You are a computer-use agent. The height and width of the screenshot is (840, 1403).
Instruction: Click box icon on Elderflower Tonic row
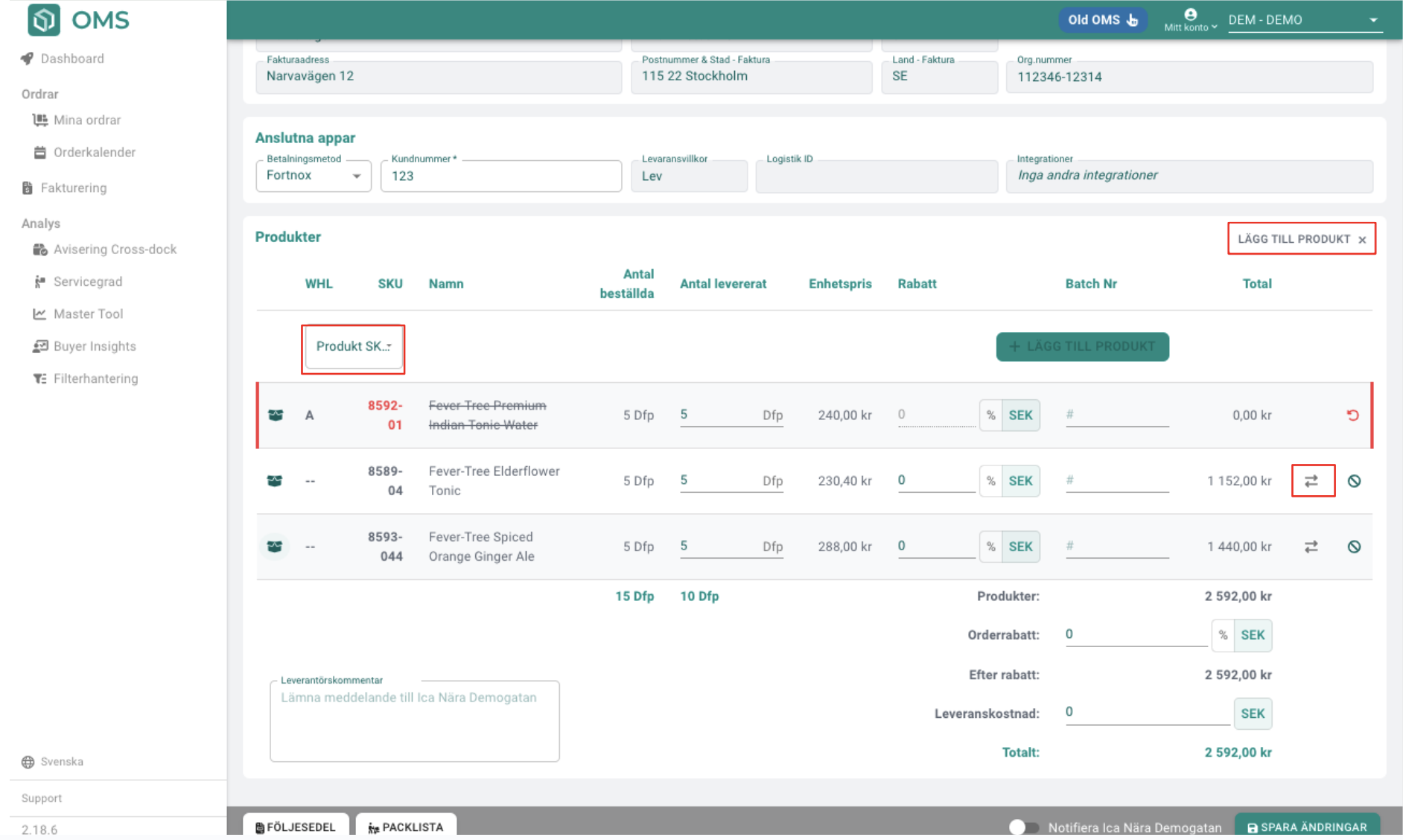275,481
